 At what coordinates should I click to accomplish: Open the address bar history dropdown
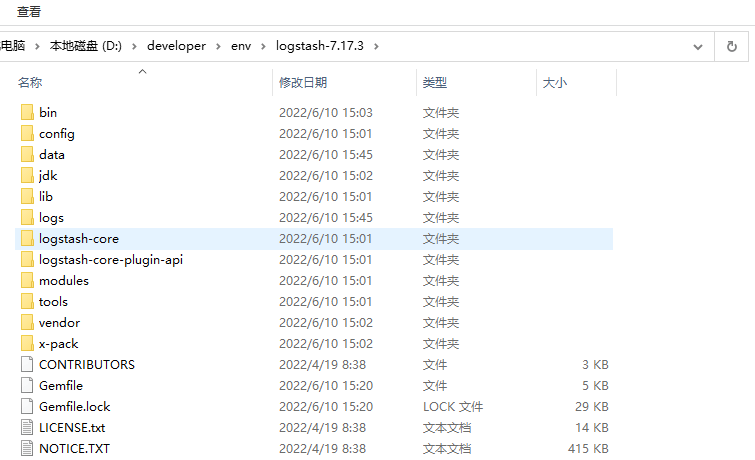click(x=697, y=47)
